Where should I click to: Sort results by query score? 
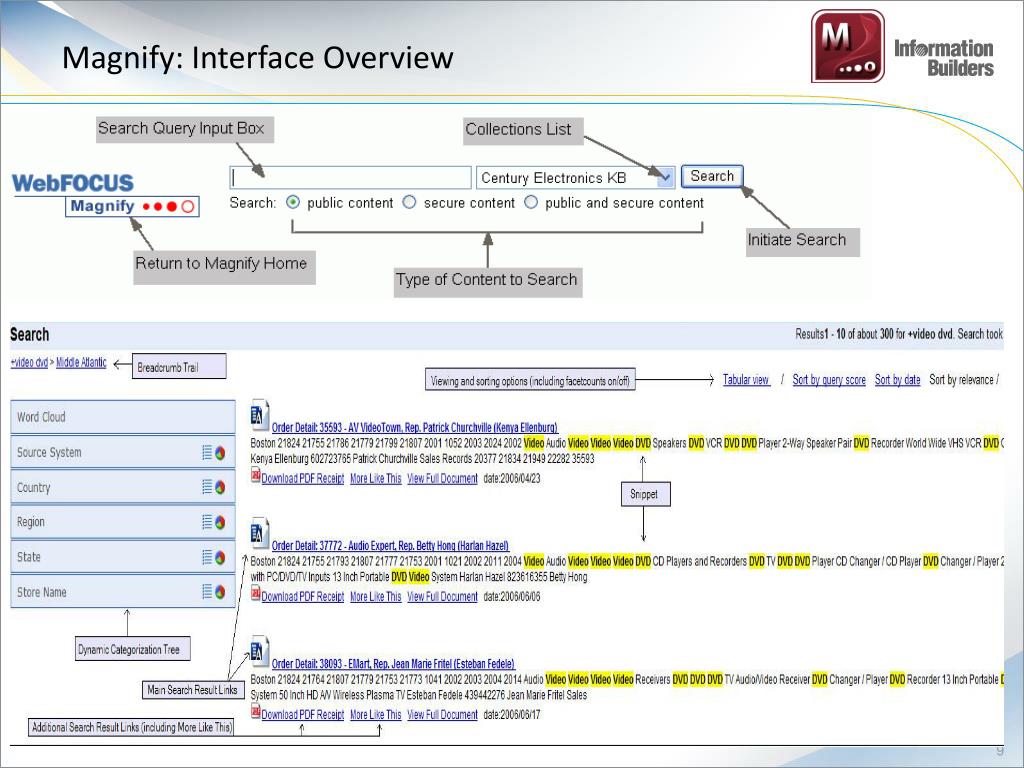coord(829,380)
